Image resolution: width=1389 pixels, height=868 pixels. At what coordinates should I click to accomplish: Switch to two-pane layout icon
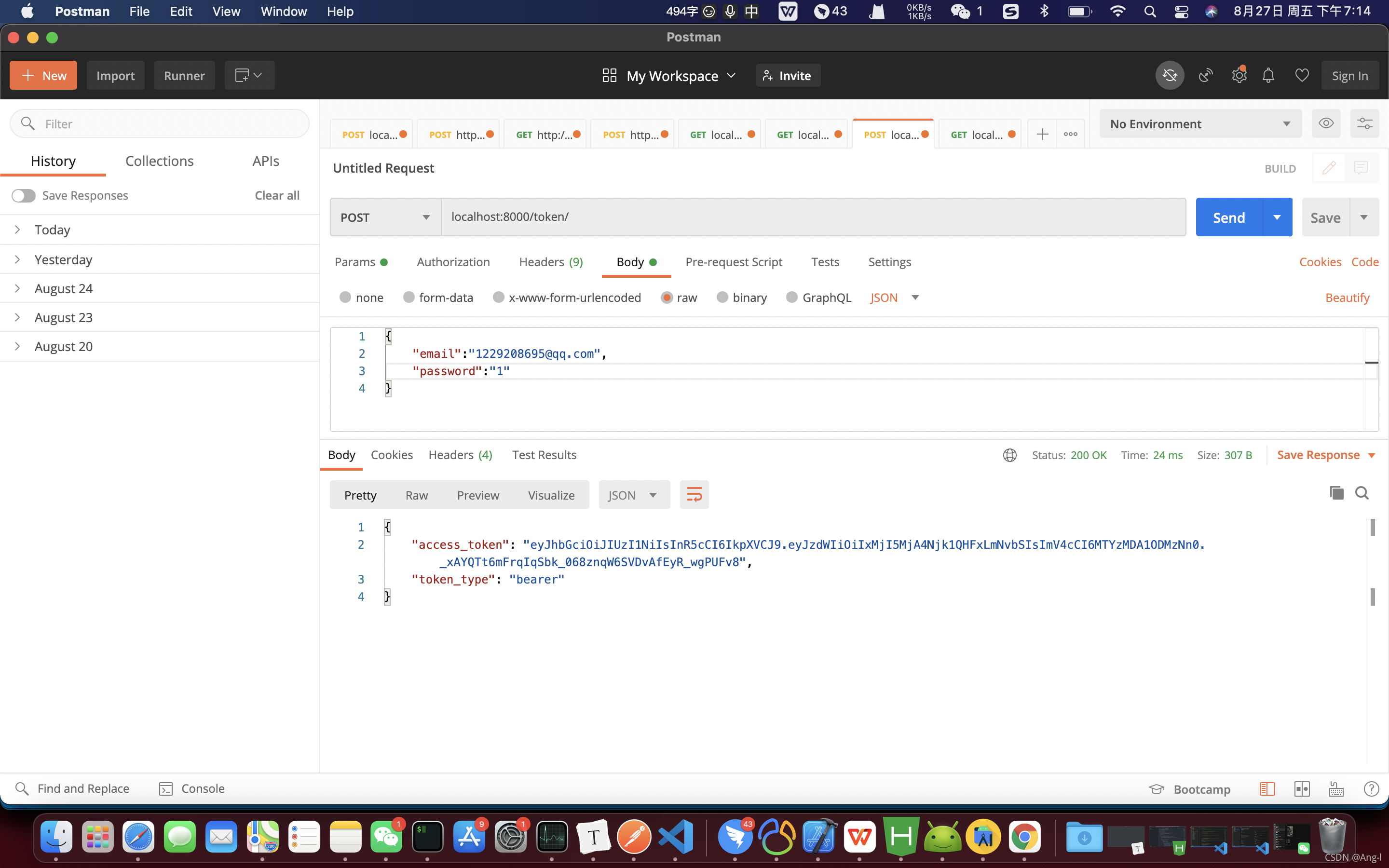[x=1302, y=789]
